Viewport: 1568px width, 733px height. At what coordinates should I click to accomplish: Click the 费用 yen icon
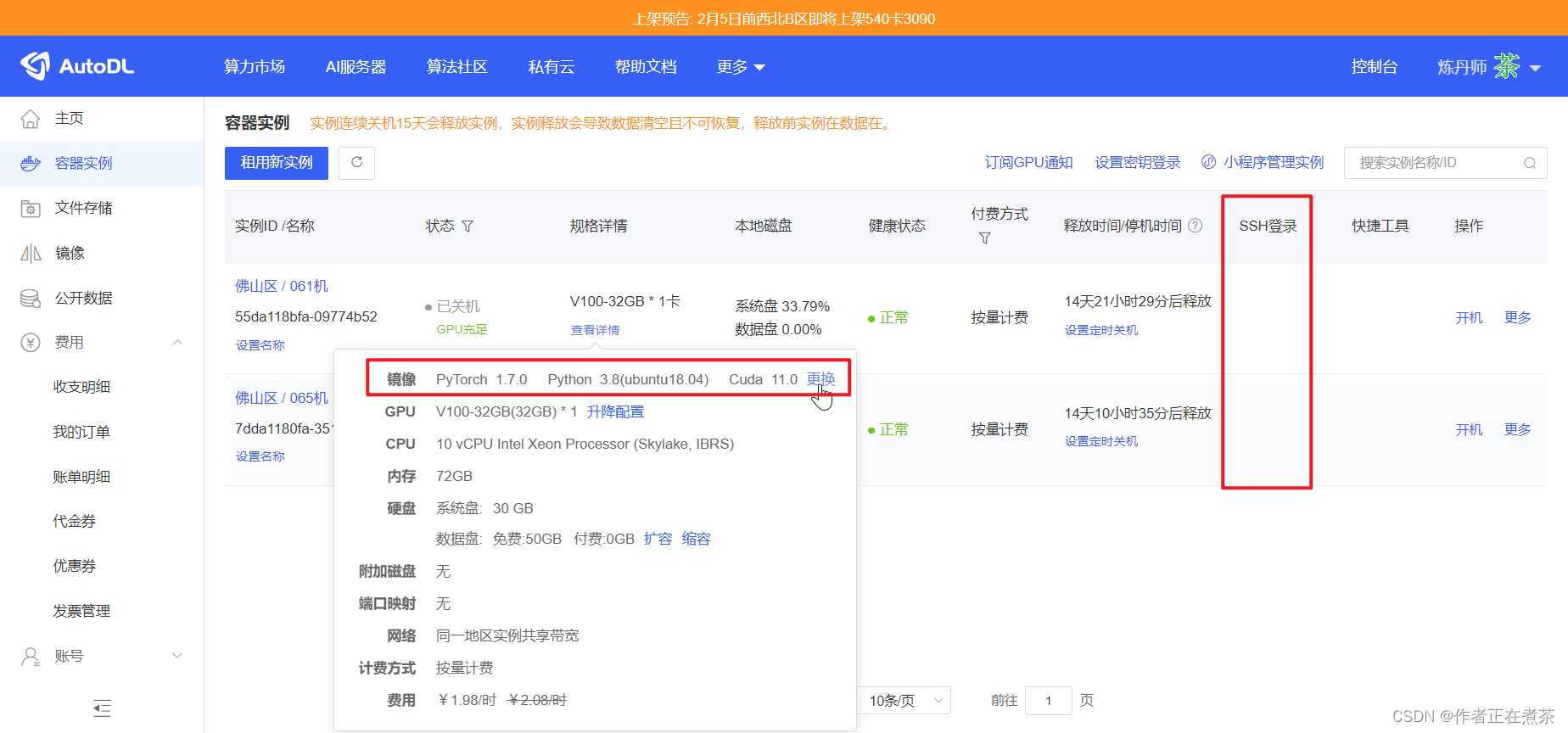click(x=31, y=343)
